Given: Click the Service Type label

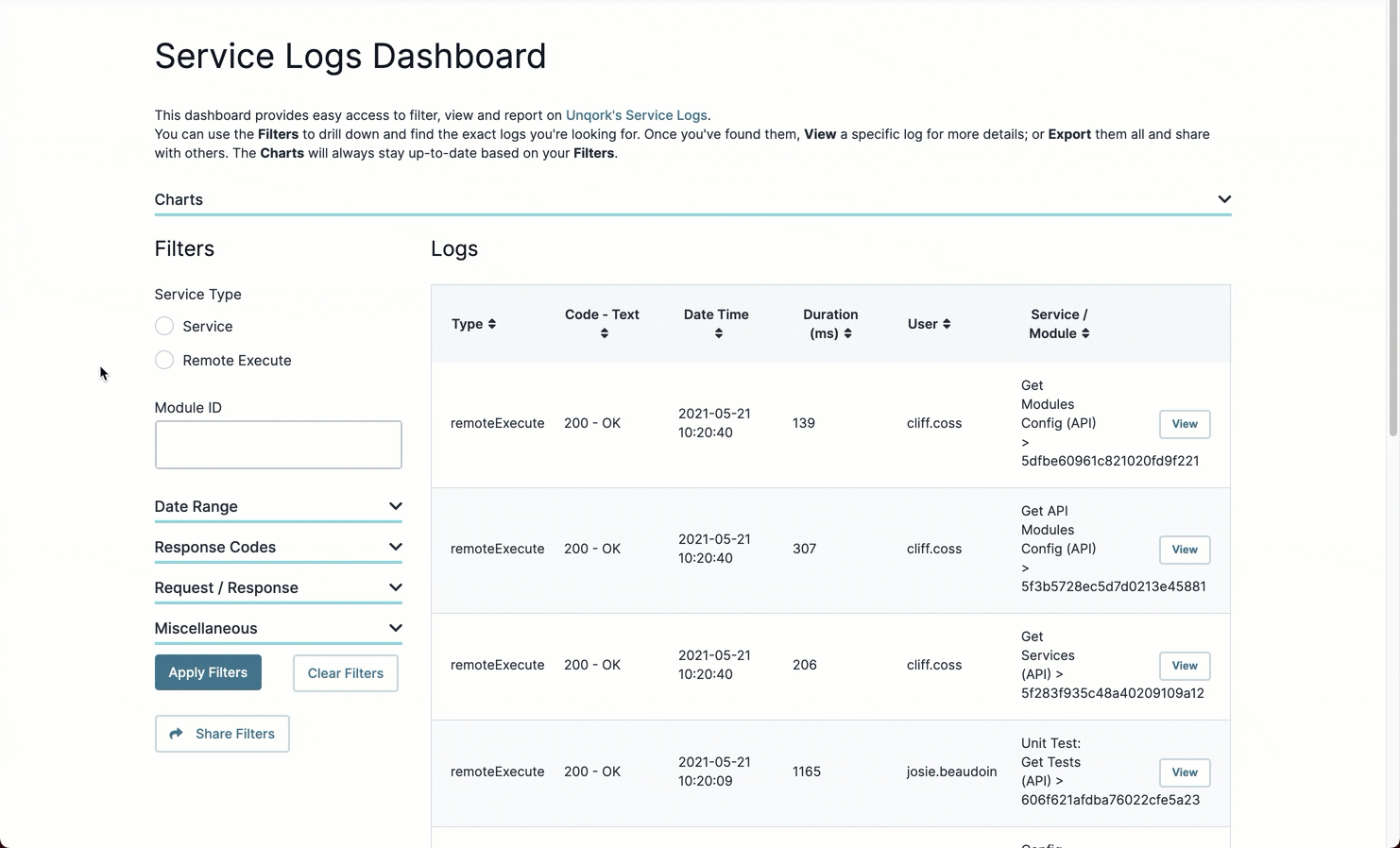Looking at the screenshot, I should [x=198, y=295].
